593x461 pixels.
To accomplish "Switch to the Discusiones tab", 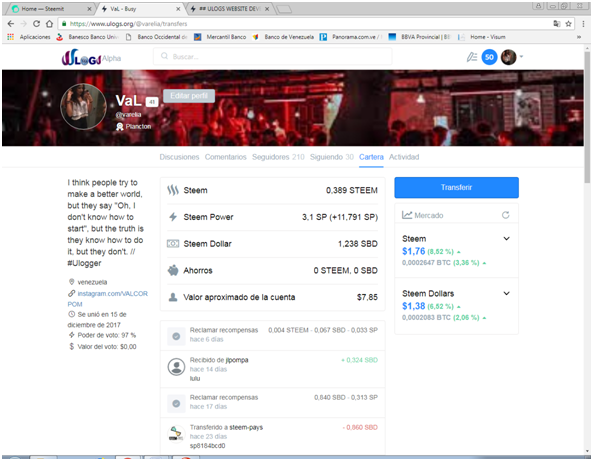I will click(x=179, y=157).
